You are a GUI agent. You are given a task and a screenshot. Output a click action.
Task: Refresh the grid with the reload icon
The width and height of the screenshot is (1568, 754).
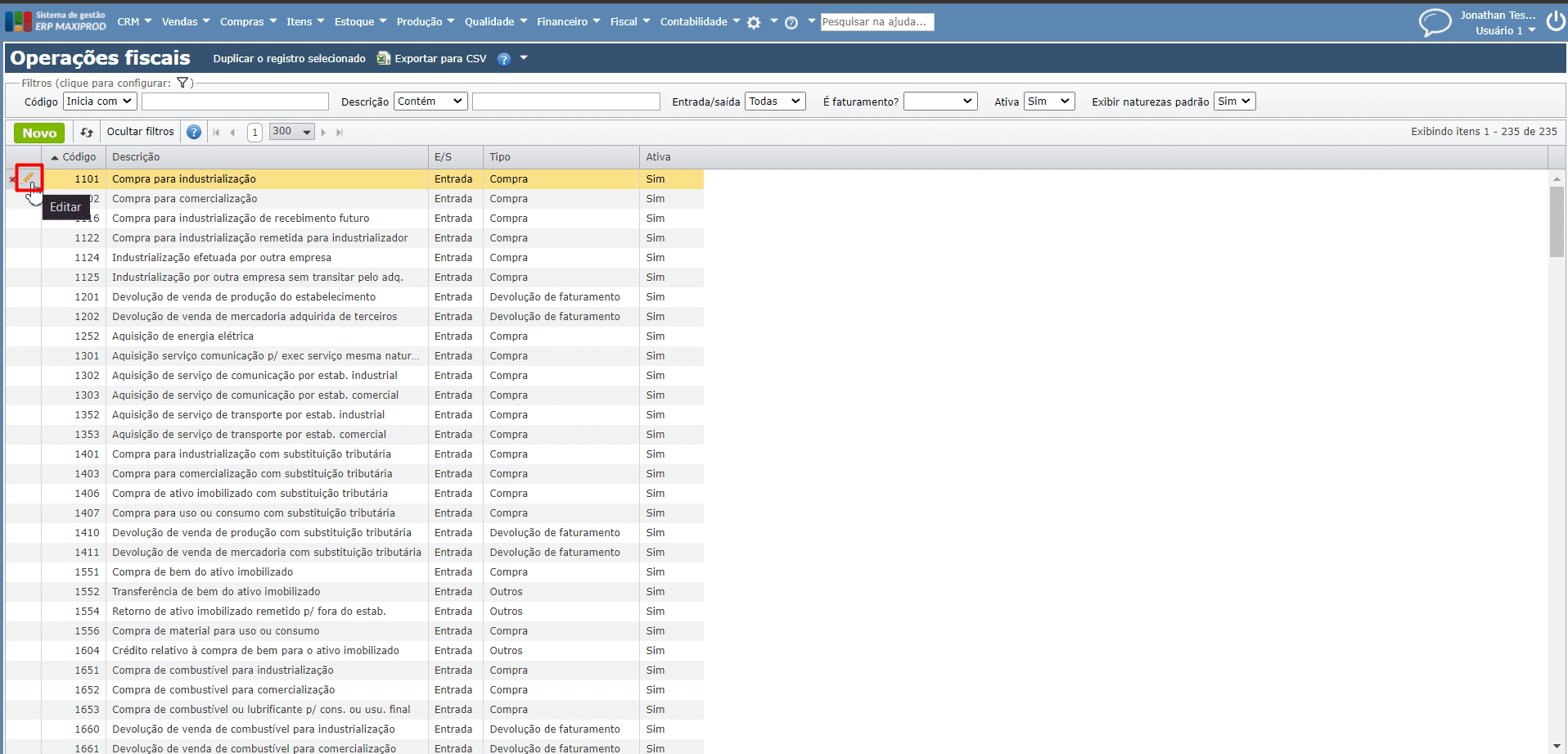coord(87,132)
